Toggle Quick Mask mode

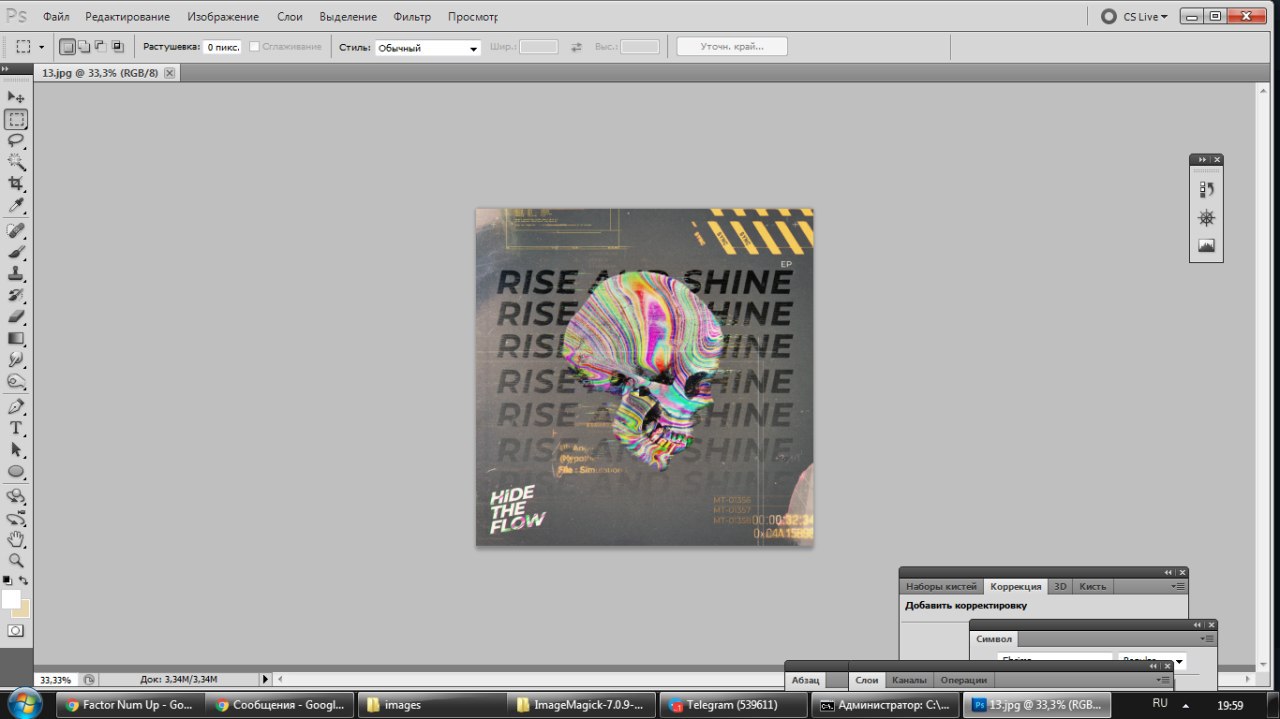16,631
